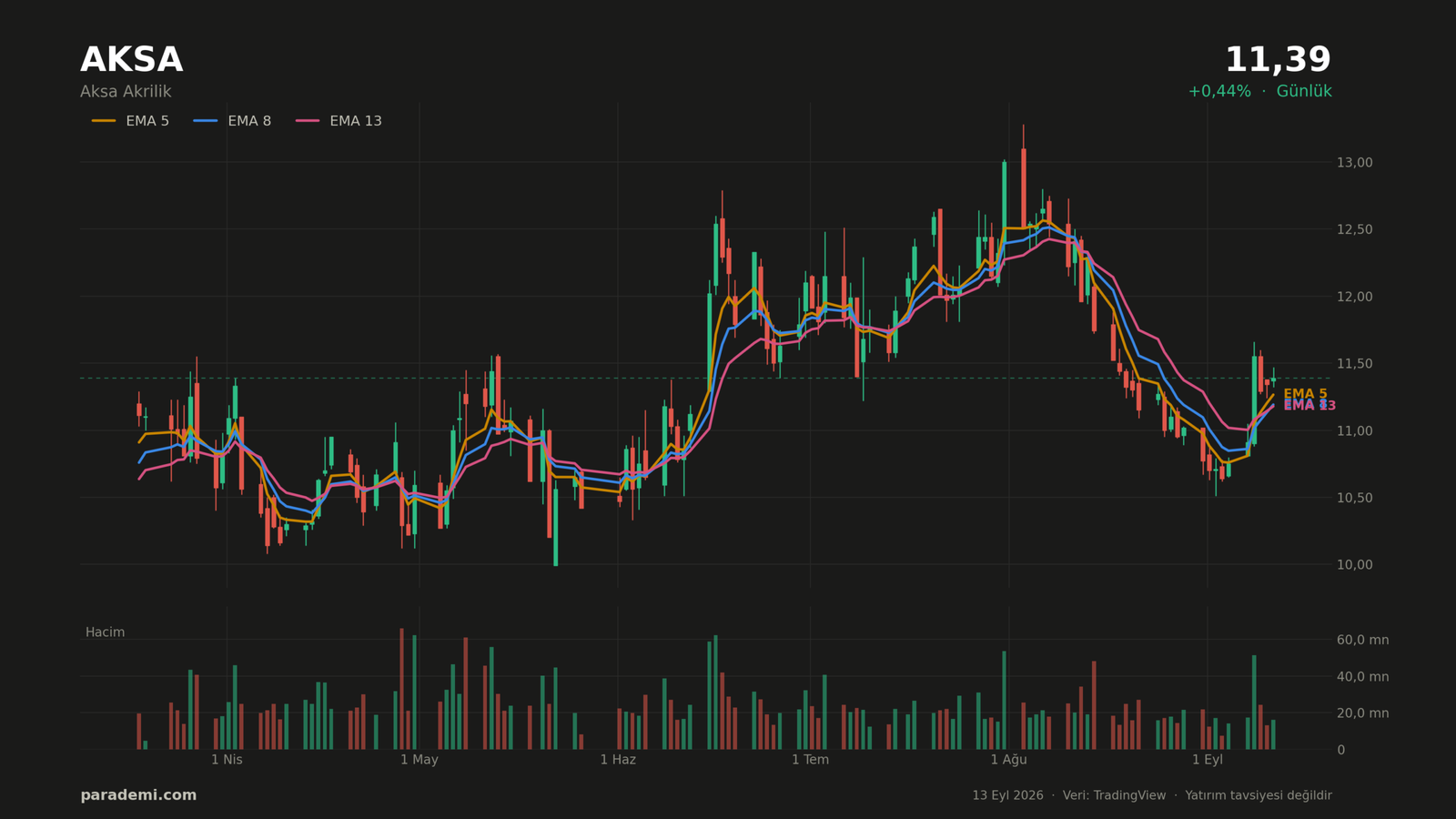Select the '1 Tem' date axis label
Screen dimensions: 1456x819
[810, 760]
